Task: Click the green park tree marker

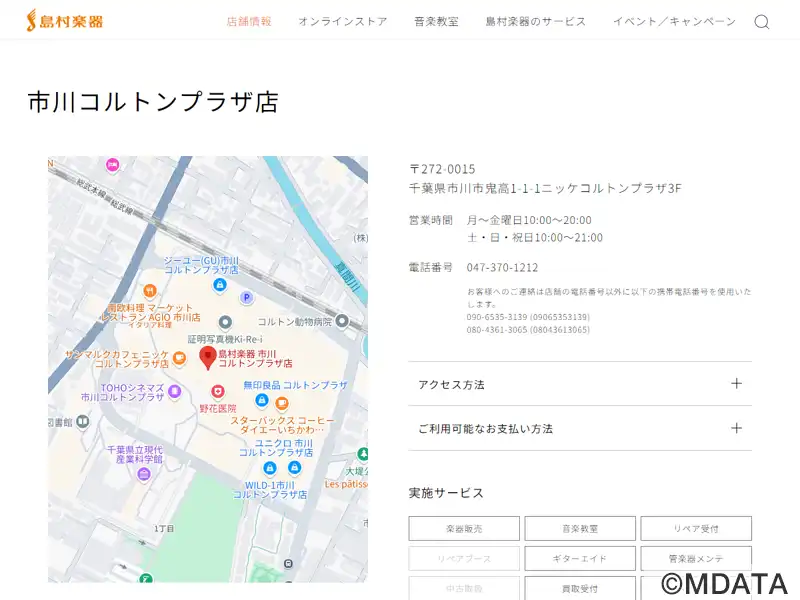Action: [x=363, y=454]
